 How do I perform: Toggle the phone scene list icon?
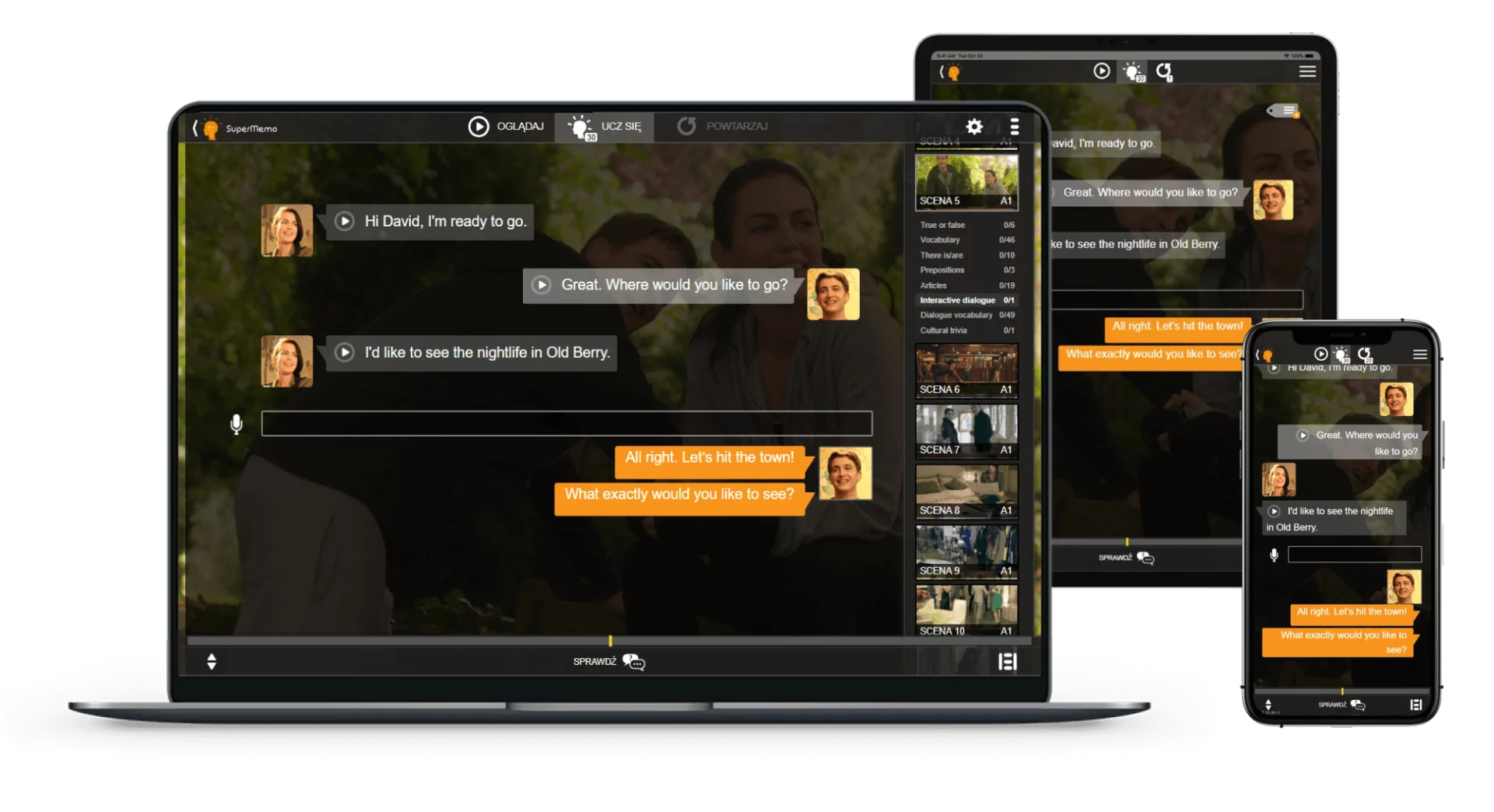click(1415, 705)
